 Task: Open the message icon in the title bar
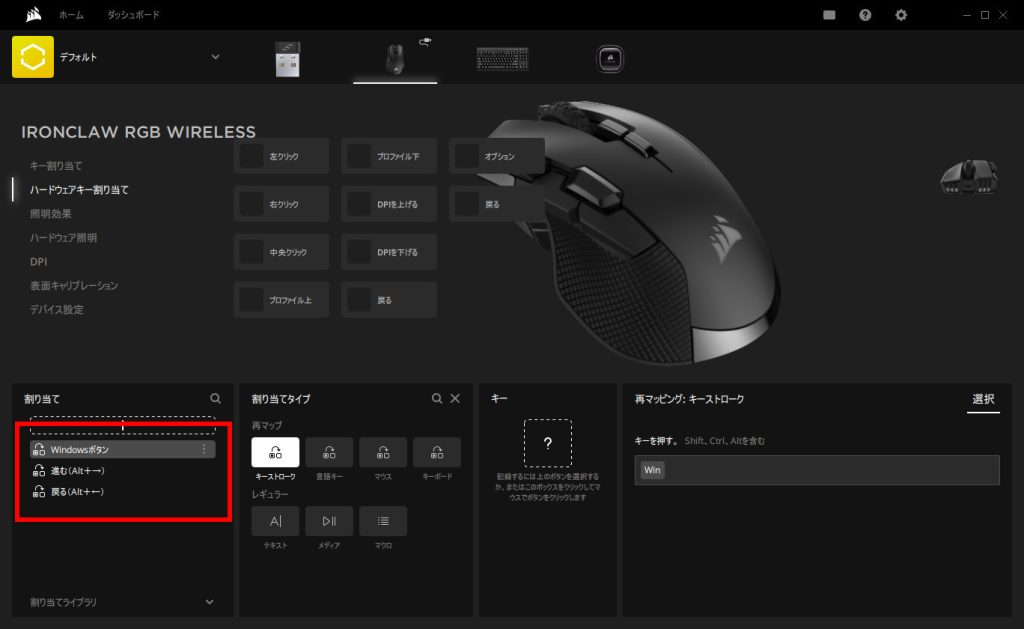tap(829, 14)
